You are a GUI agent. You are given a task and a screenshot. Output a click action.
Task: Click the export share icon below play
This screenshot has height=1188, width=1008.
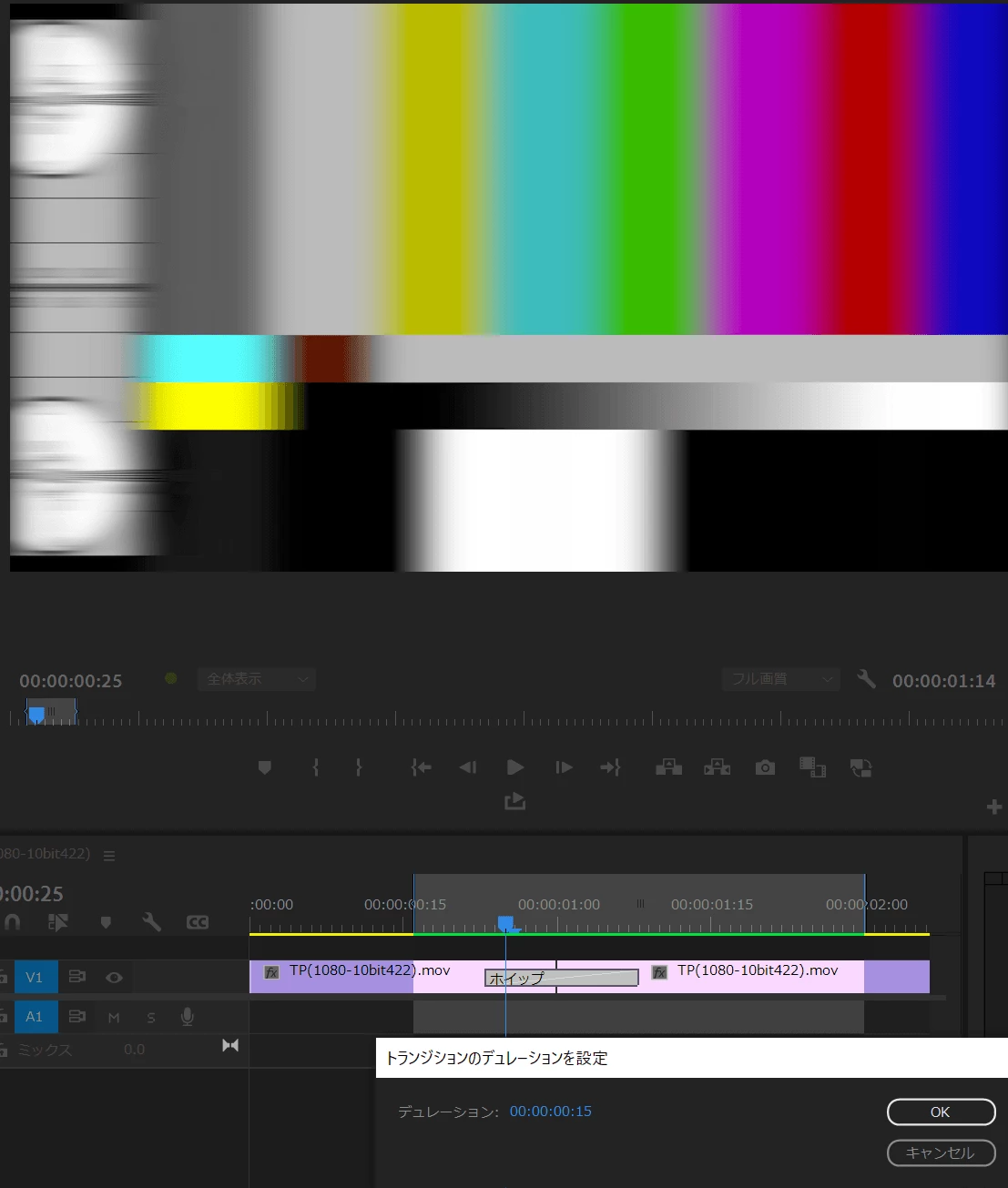515,801
